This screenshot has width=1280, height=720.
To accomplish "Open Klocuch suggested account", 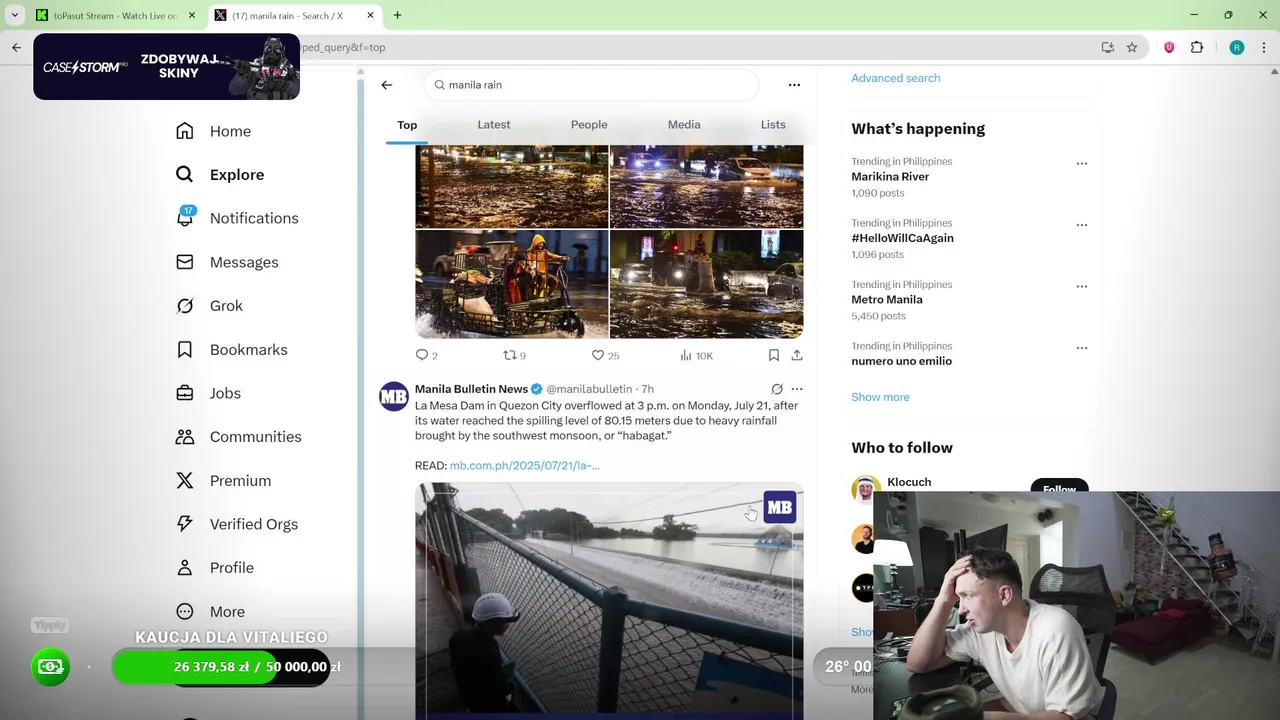I will (909, 482).
